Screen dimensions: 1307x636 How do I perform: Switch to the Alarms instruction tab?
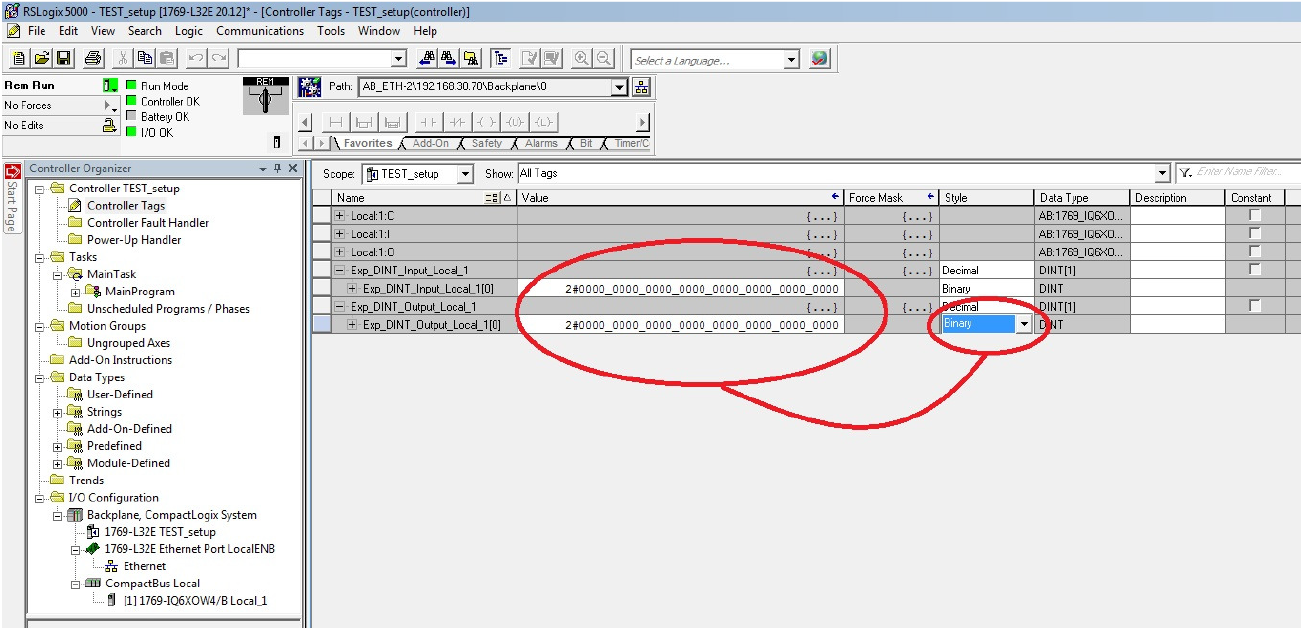[x=541, y=144]
